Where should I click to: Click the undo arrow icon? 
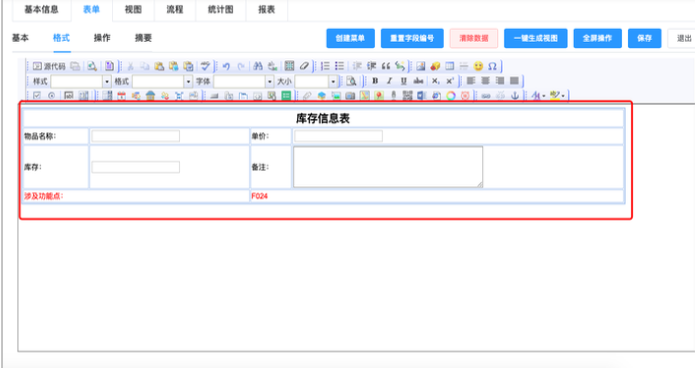click(x=226, y=67)
